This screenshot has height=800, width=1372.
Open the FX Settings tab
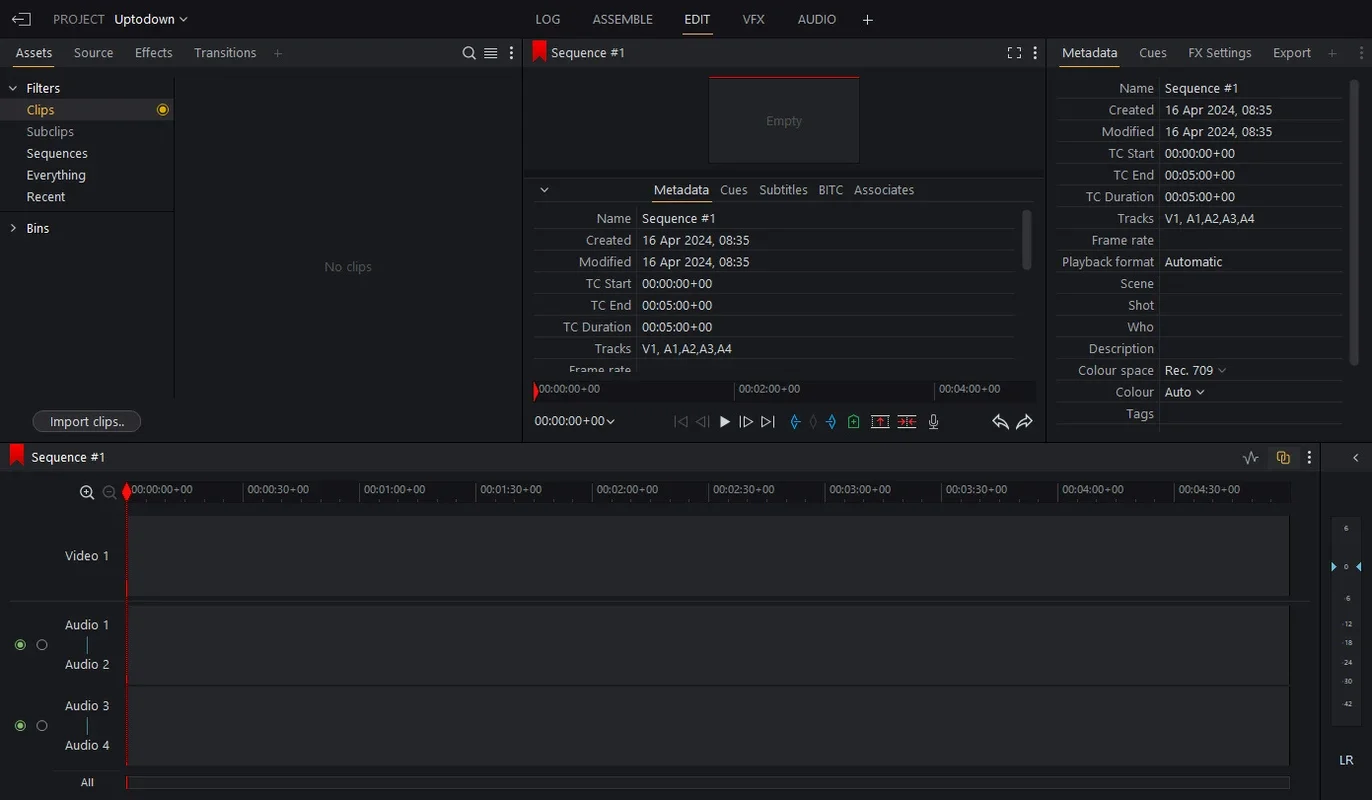(1220, 53)
